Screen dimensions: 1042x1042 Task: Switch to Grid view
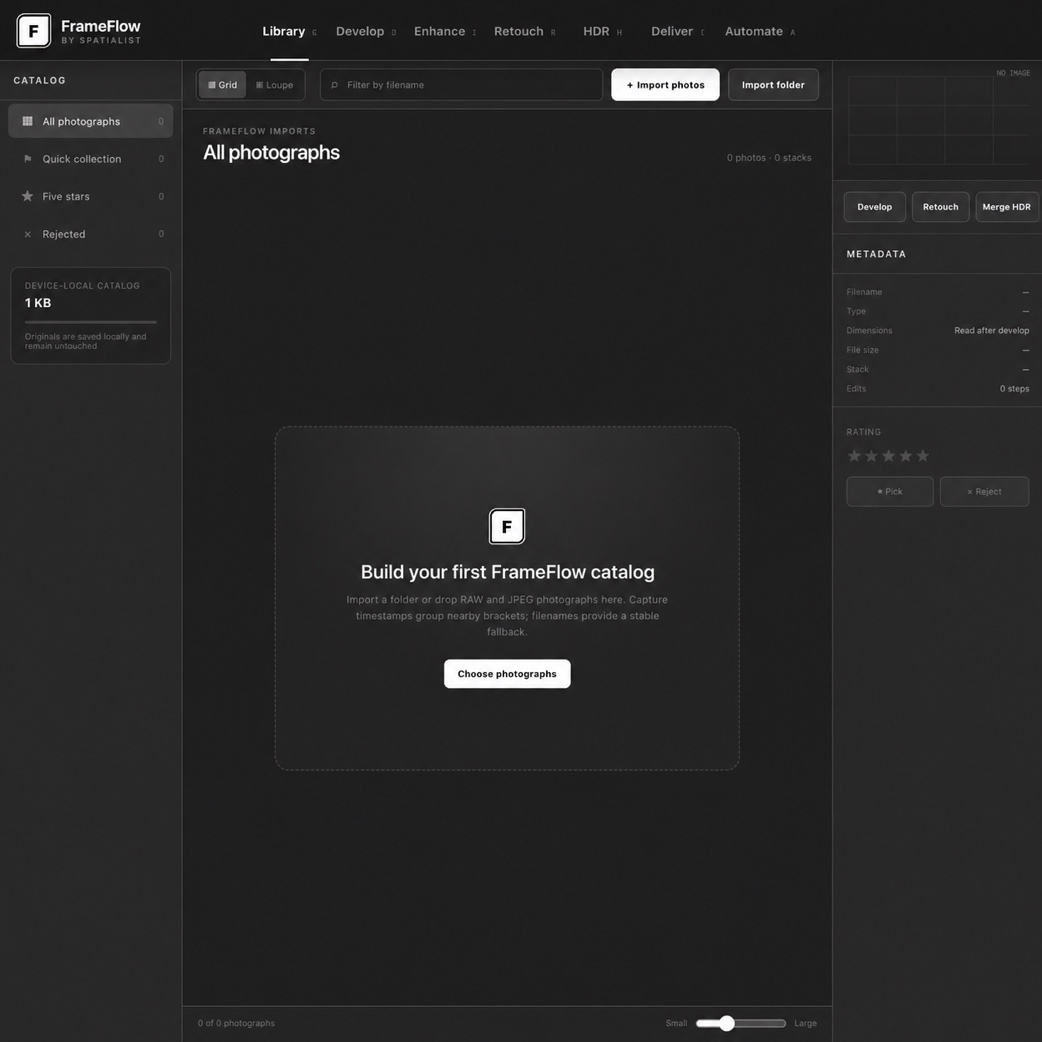[223, 85]
